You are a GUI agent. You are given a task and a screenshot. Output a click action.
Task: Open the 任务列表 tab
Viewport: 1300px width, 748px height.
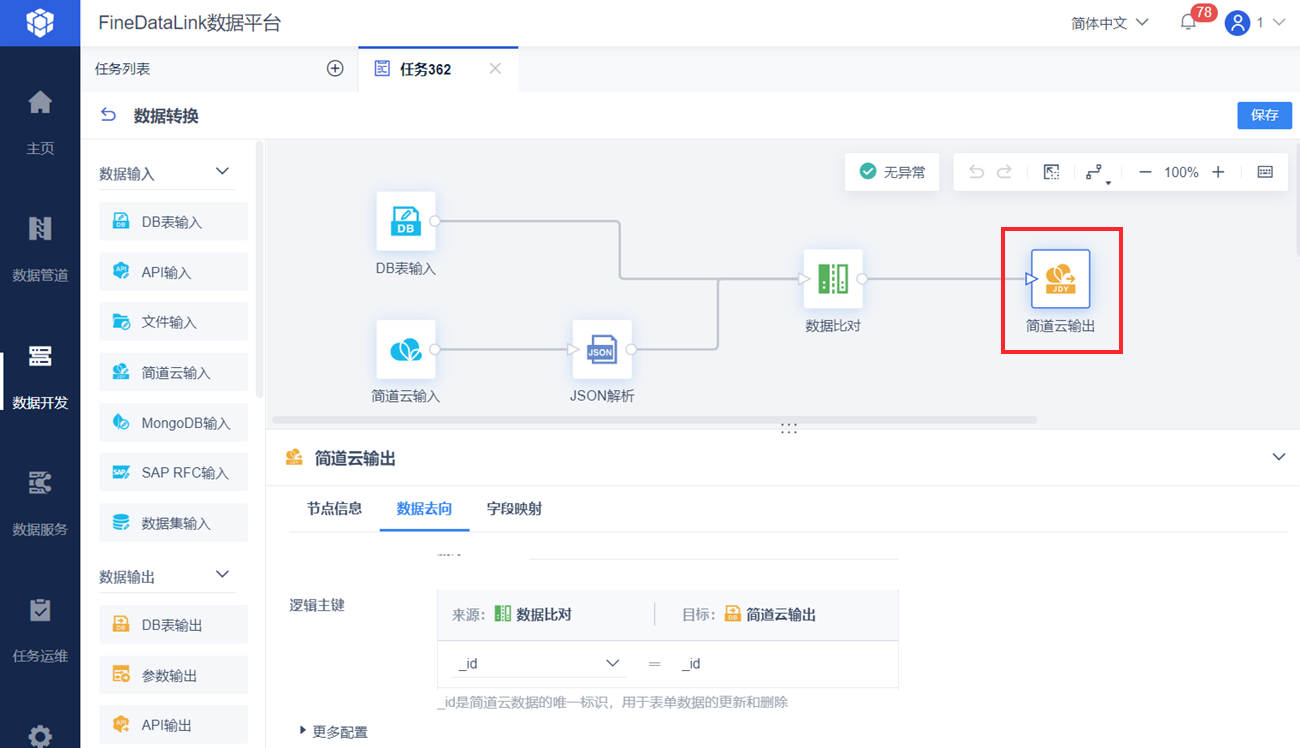click(x=123, y=69)
